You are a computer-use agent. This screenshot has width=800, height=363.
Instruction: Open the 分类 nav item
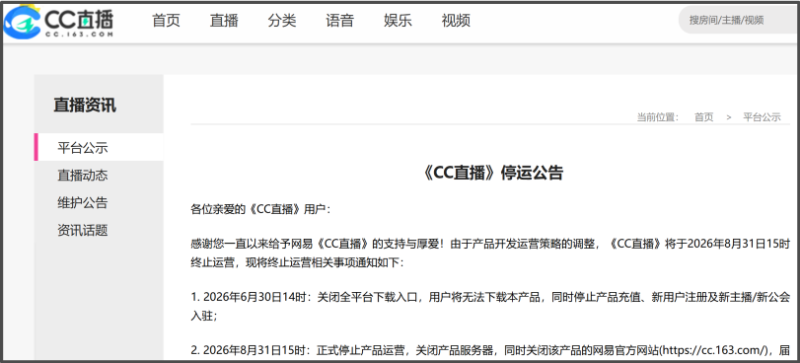pos(282,21)
